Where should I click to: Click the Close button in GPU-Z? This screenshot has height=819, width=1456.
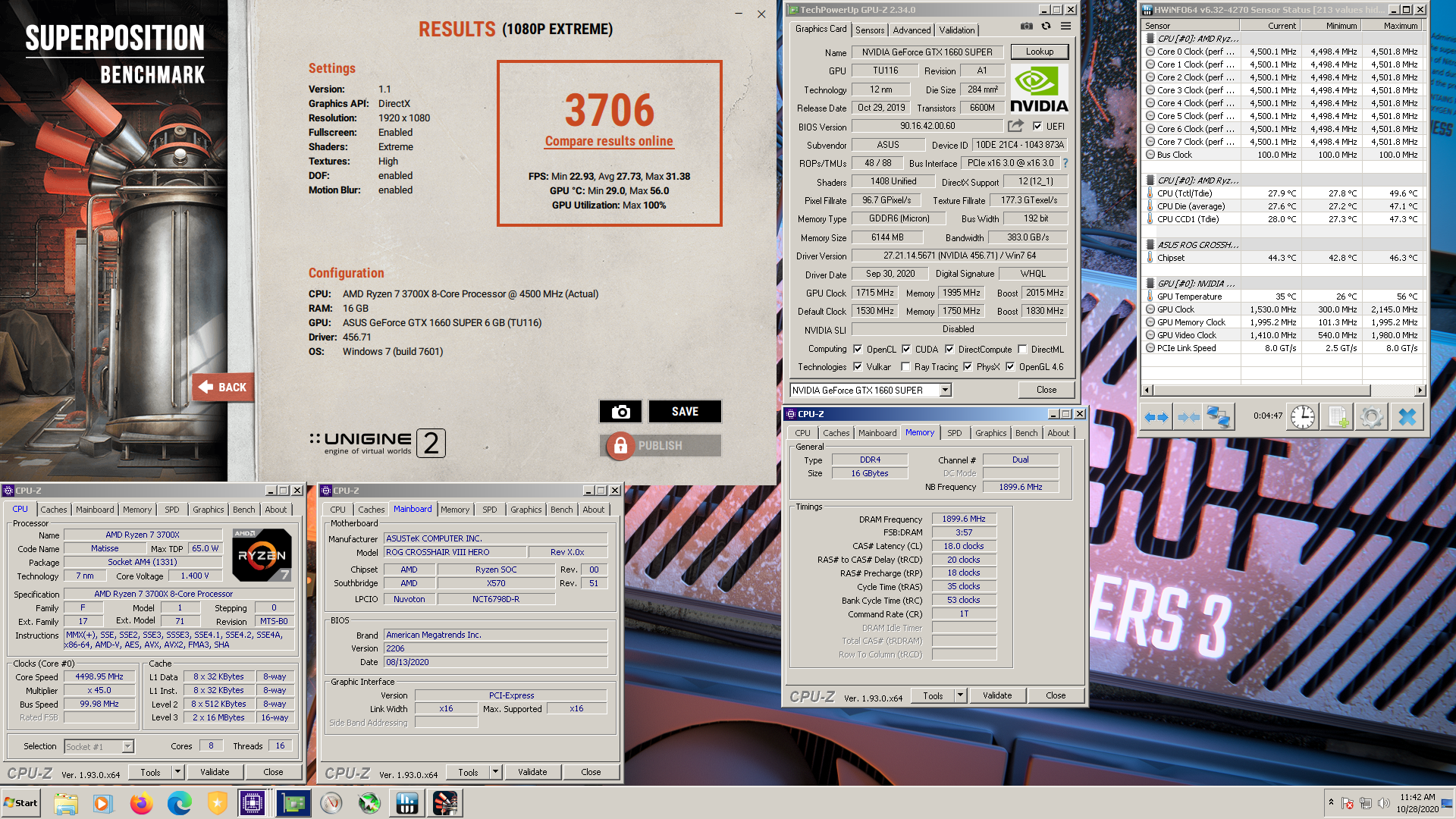[1046, 390]
